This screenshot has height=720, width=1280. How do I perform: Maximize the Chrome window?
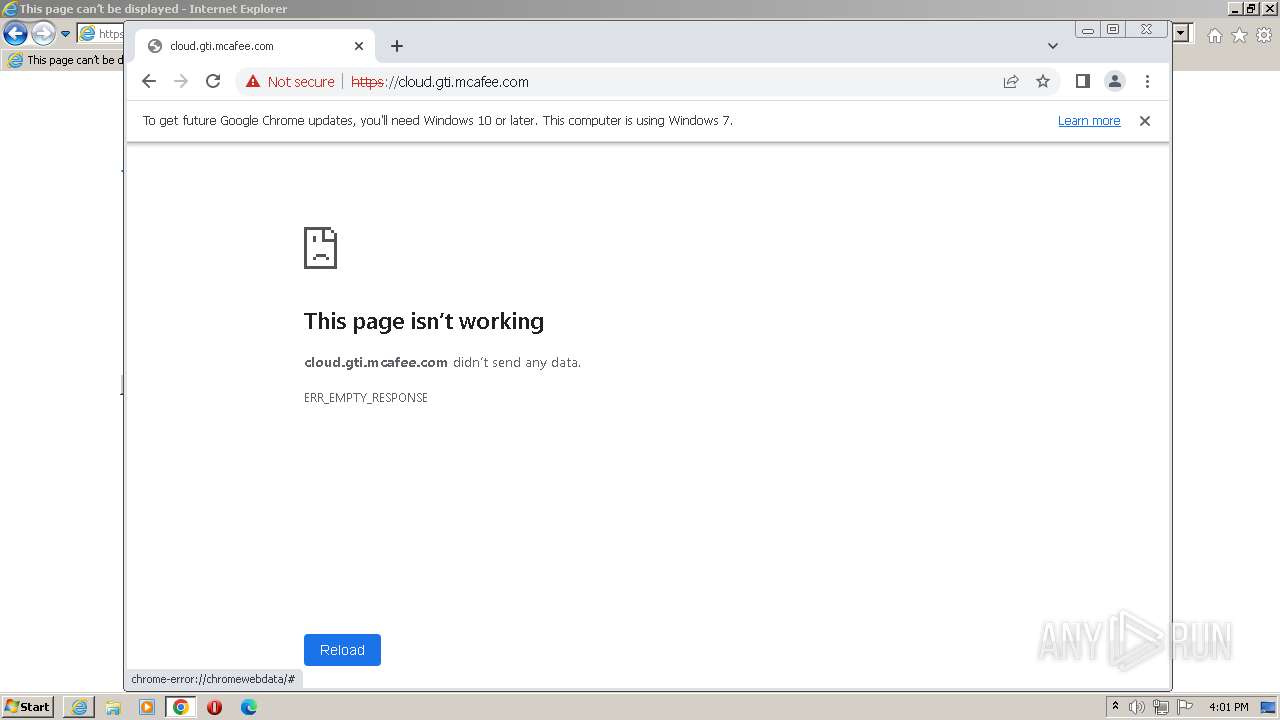pyautogui.click(x=1113, y=30)
